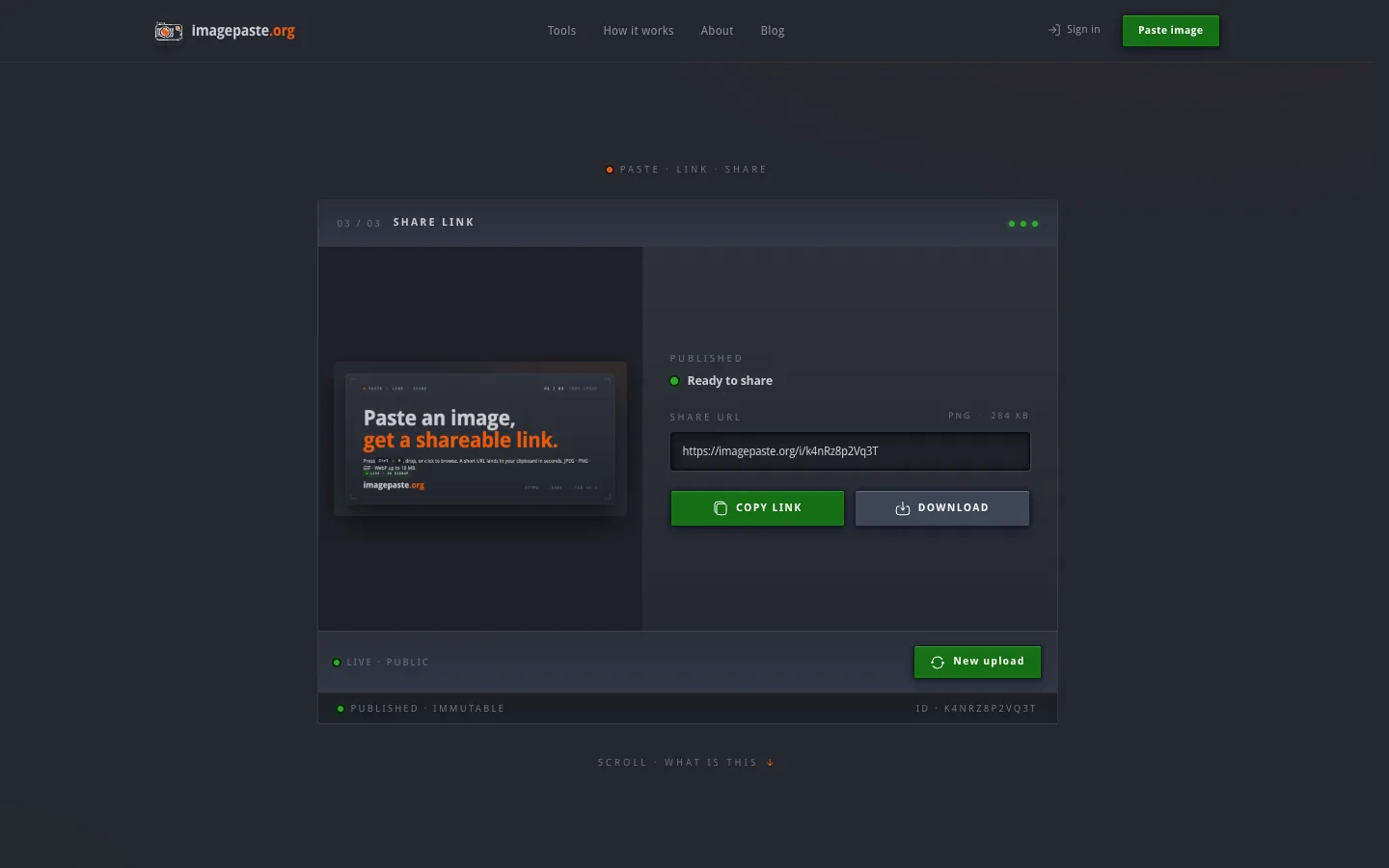This screenshot has width=1389, height=868.
Task: Click the PNG 284 KB file info
Action: (989, 416)
